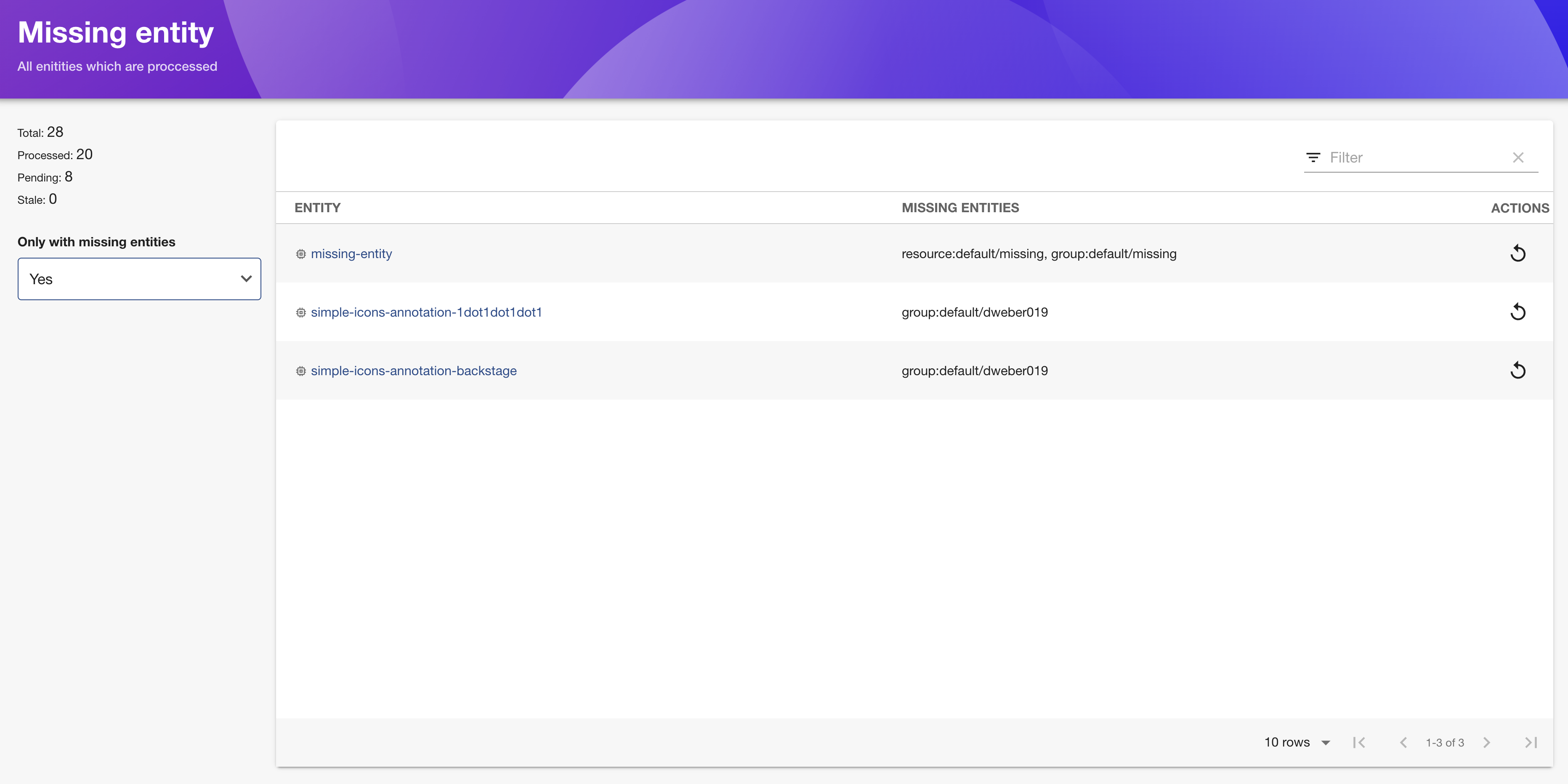The image size is (1568, 784).
Task: Click the filter list icon
Action: tap(1313, 158)
